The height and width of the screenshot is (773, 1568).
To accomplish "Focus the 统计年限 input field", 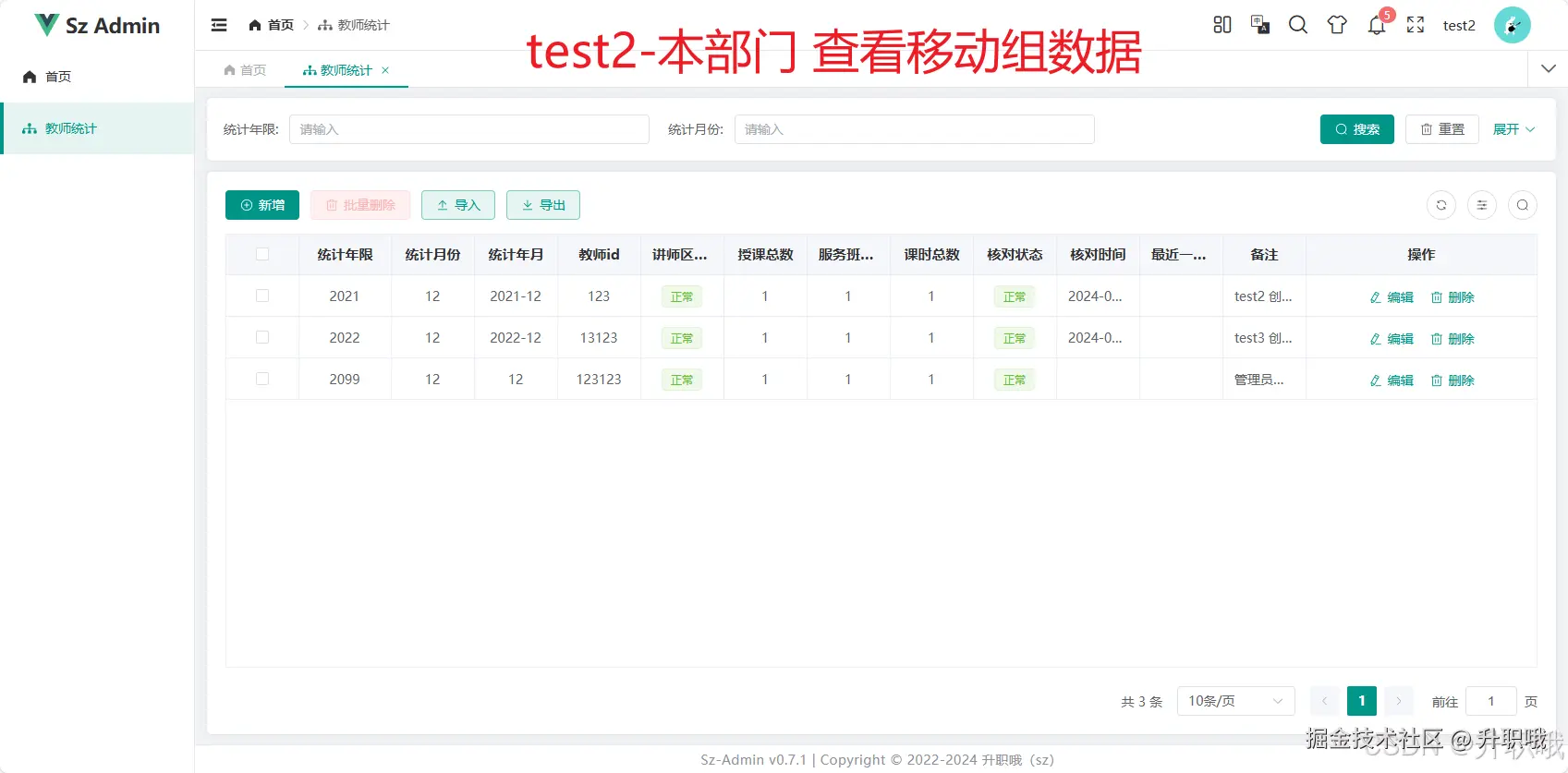I will [x=469, y=129].
